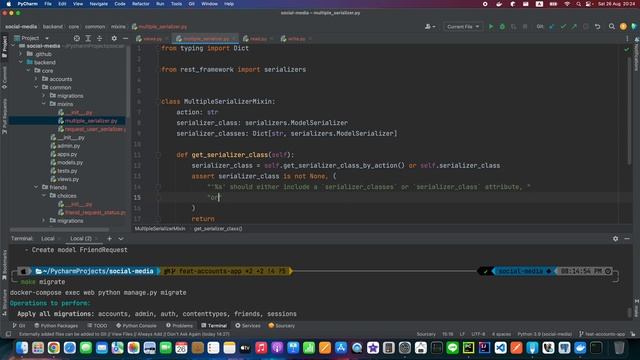The height and width of the screenshot is (360, 640).
Task: Toggle tool window bars icon in status bar
Action: point(8,334)
